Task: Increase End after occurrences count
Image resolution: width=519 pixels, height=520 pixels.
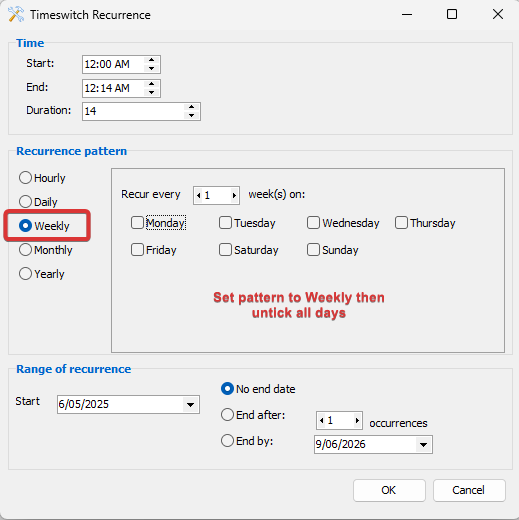Action: [357, 420]
